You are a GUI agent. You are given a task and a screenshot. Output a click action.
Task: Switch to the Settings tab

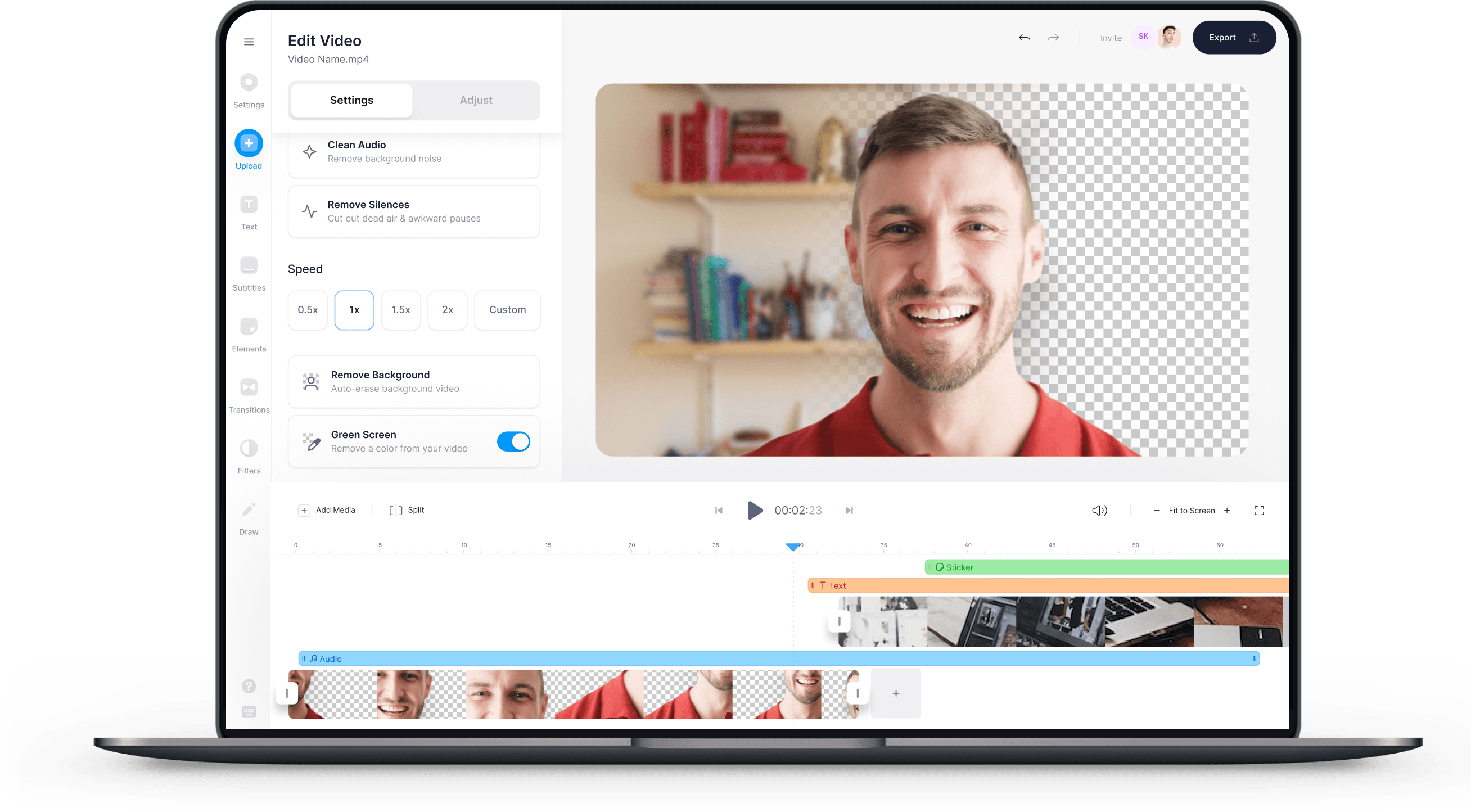pos(352,100)
